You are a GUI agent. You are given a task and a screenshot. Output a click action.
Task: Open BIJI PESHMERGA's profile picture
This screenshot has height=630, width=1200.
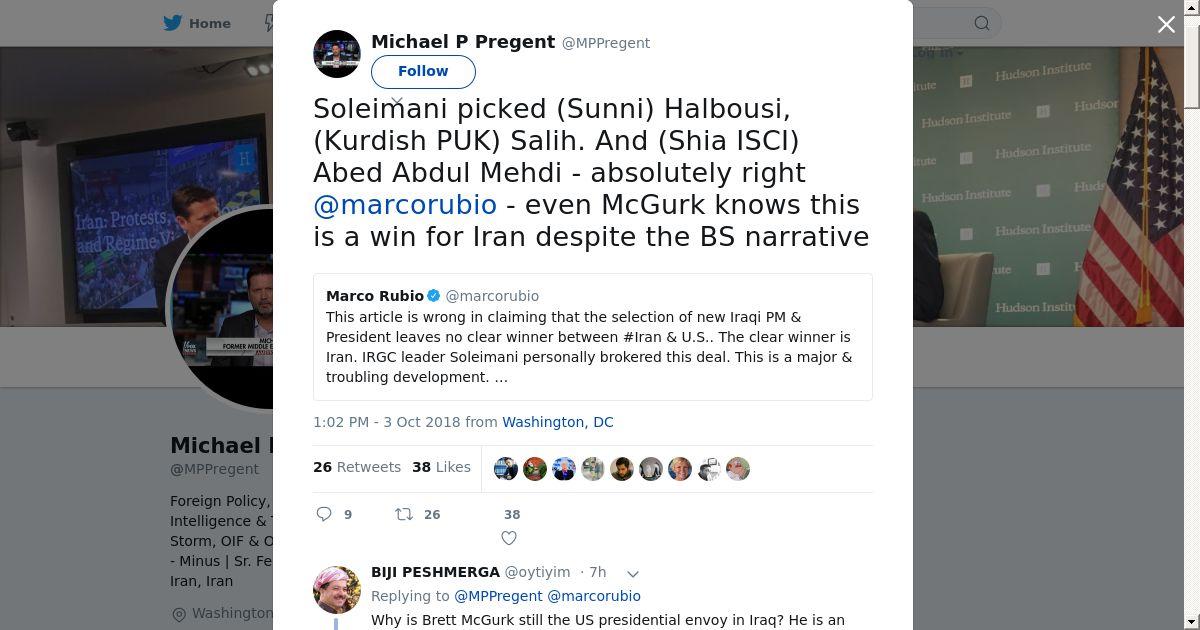pyautogui.click(x=337, y=589)
